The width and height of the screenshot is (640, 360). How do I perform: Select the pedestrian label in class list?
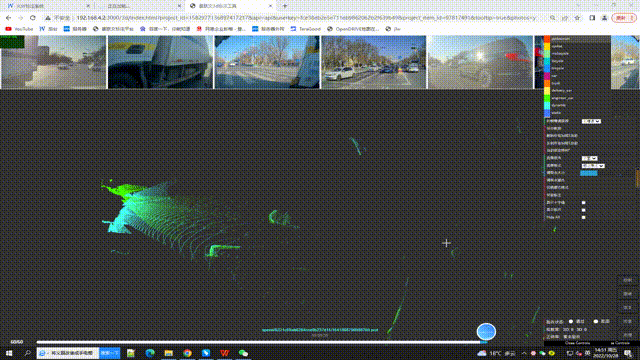click(560, 39)
